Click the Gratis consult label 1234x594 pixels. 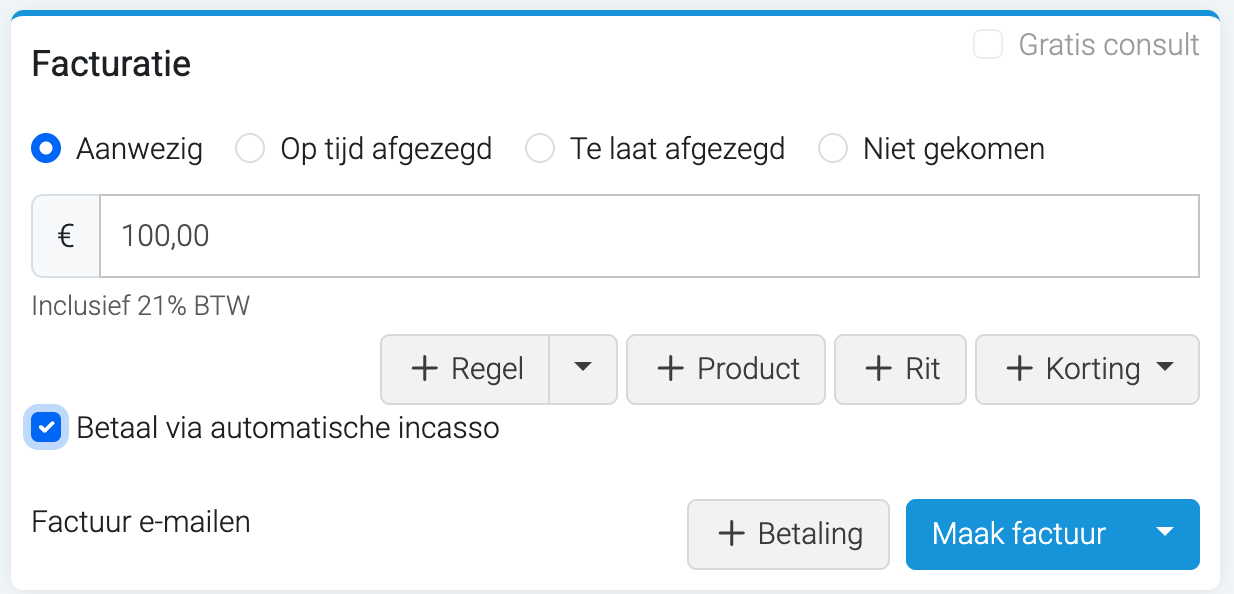[x=1108, y=45]
